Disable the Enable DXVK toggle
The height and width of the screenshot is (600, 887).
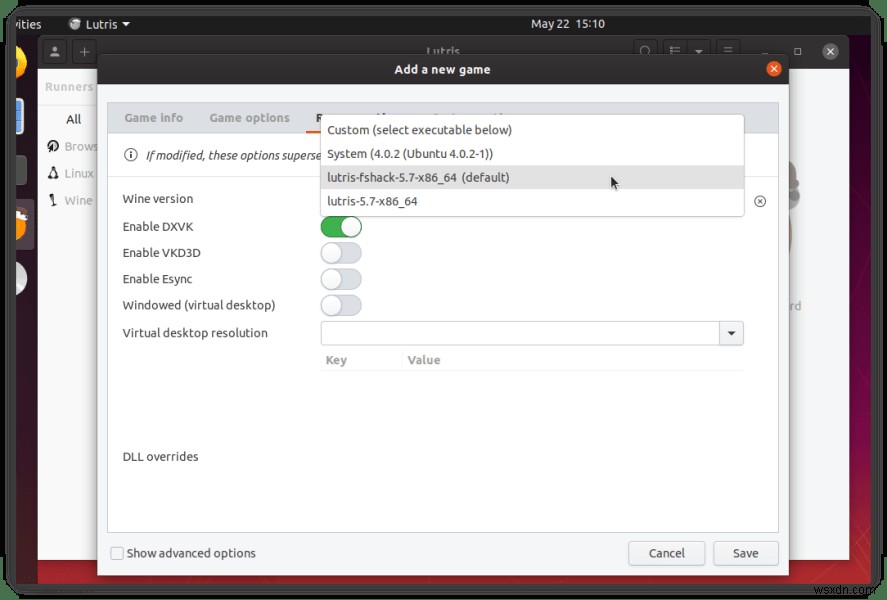(x=343, y=227)
